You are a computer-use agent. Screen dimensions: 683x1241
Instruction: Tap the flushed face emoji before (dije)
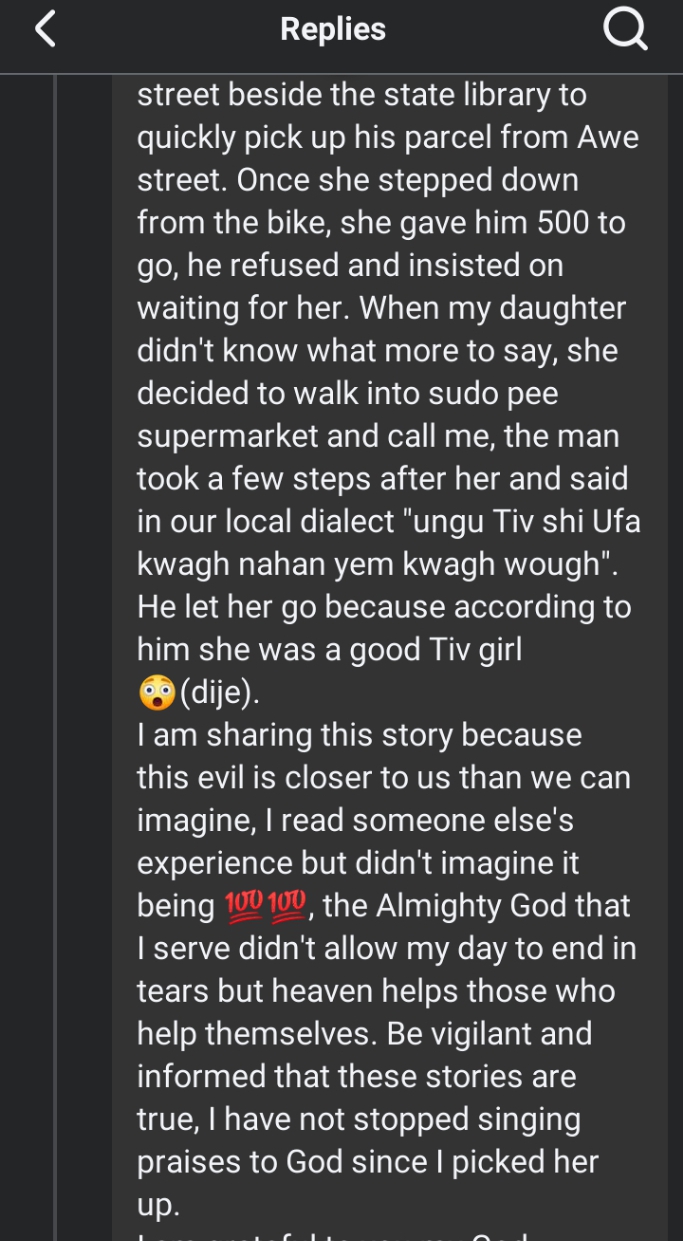(x=157, y=692)
